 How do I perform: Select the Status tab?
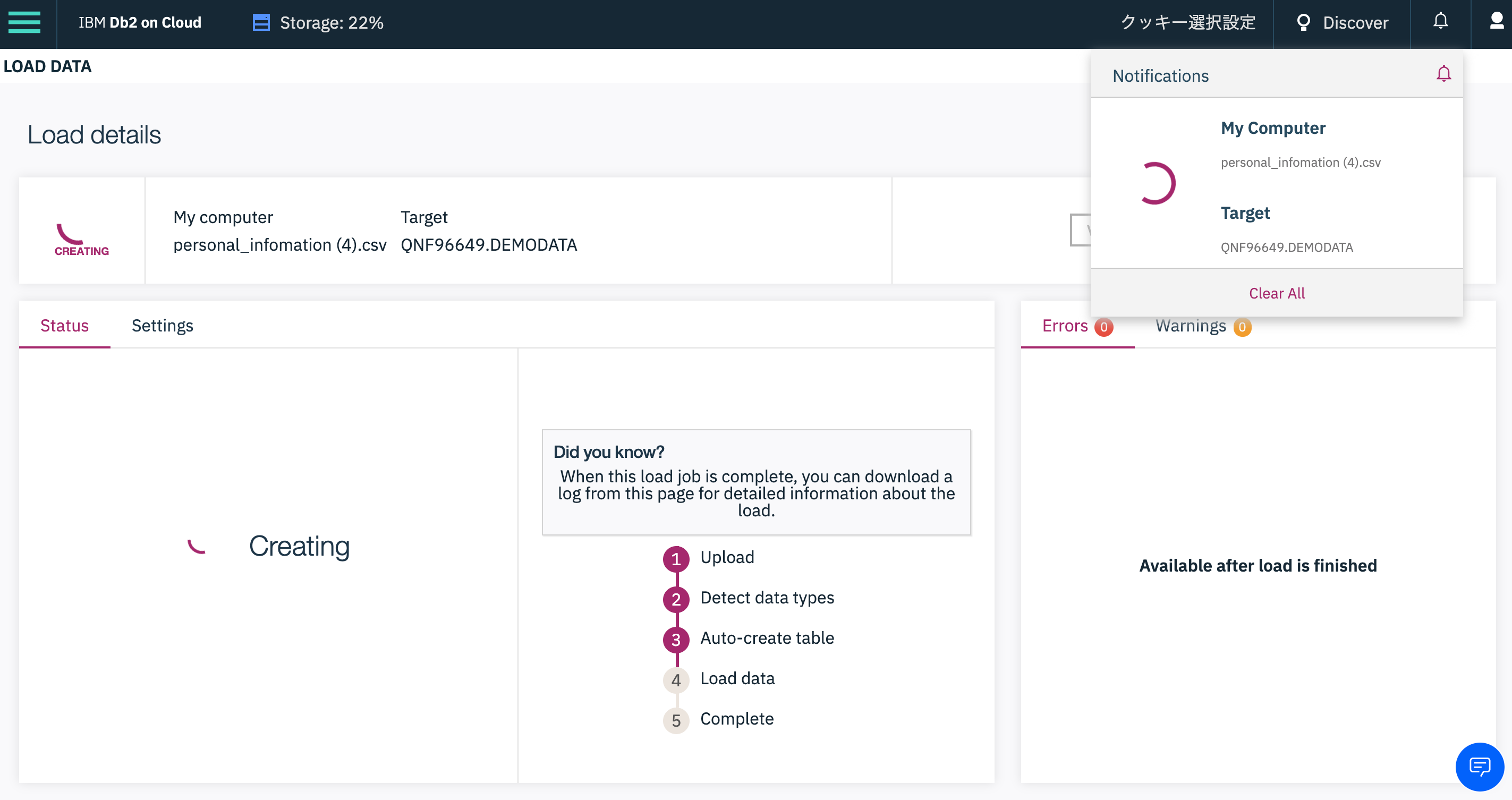point(64,325)
